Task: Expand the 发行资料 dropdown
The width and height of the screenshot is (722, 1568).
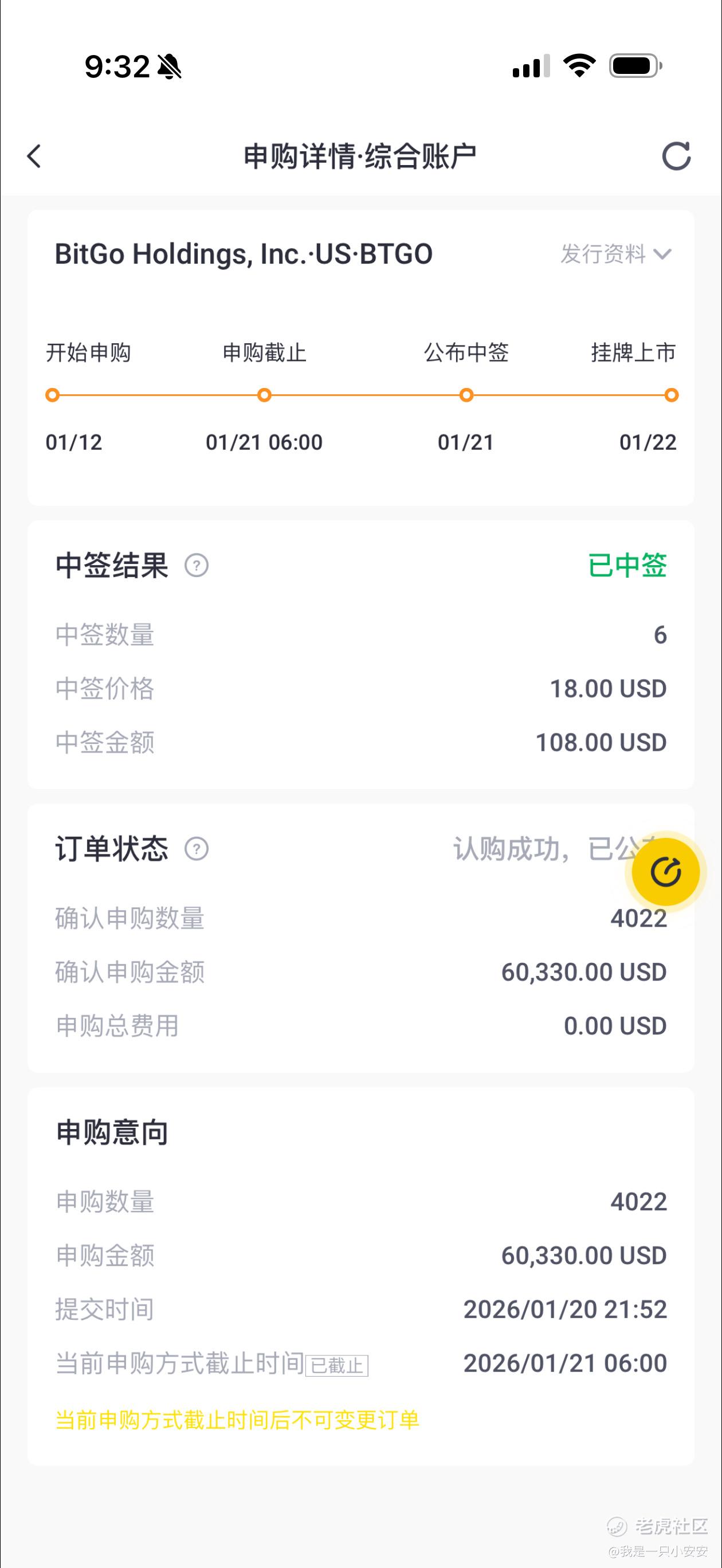Action: [615, 254]
